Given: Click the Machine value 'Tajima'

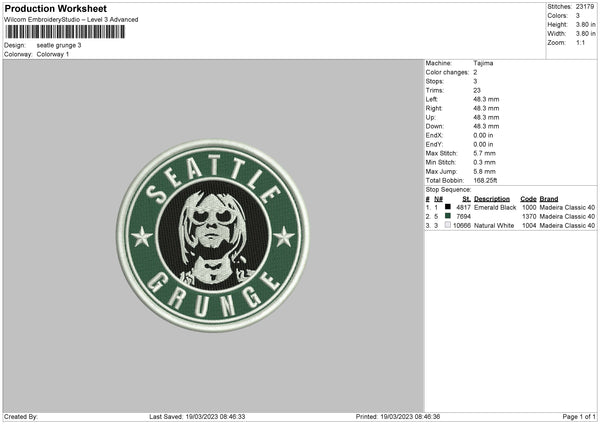Looking at the screenshot, I should (483, 63).
